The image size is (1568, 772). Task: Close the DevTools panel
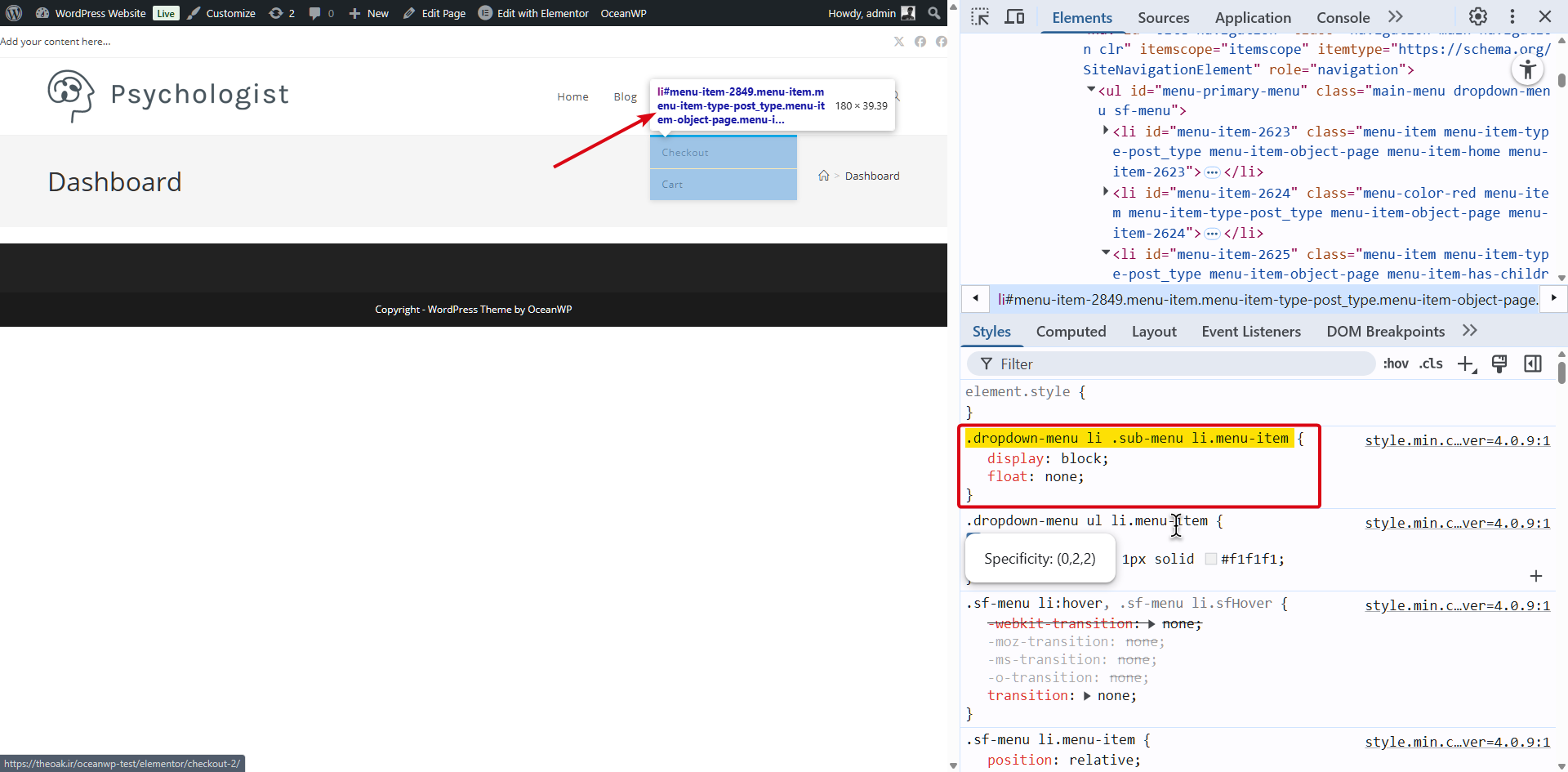click(x=1545, y=16)
